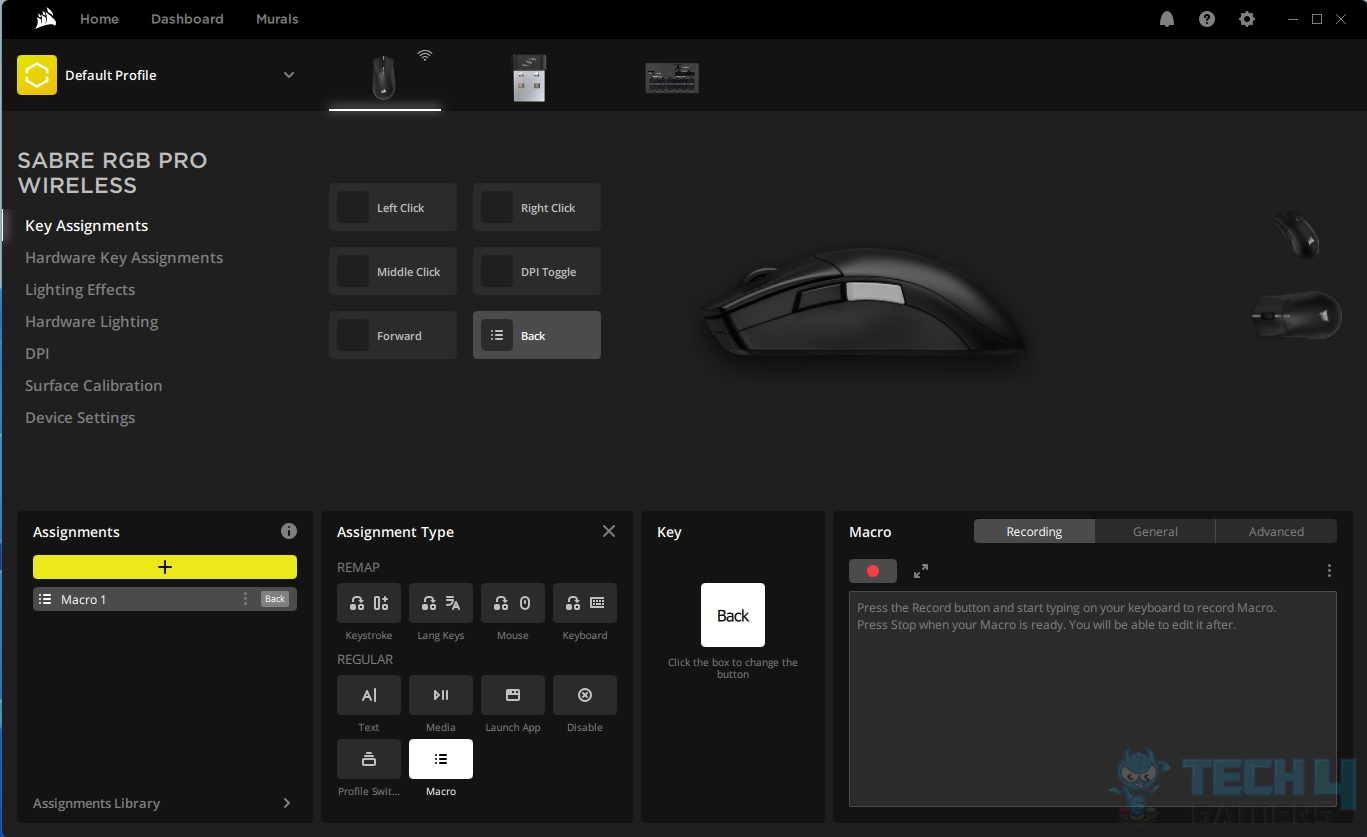Expand the Default Profile dropdown

[289, 75]
